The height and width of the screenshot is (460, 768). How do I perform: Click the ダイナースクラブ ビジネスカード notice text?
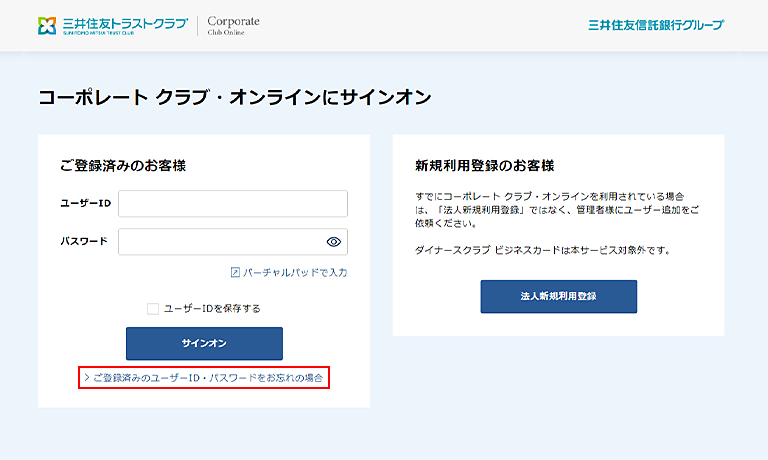pyautogui.click(x=543, y=250)
